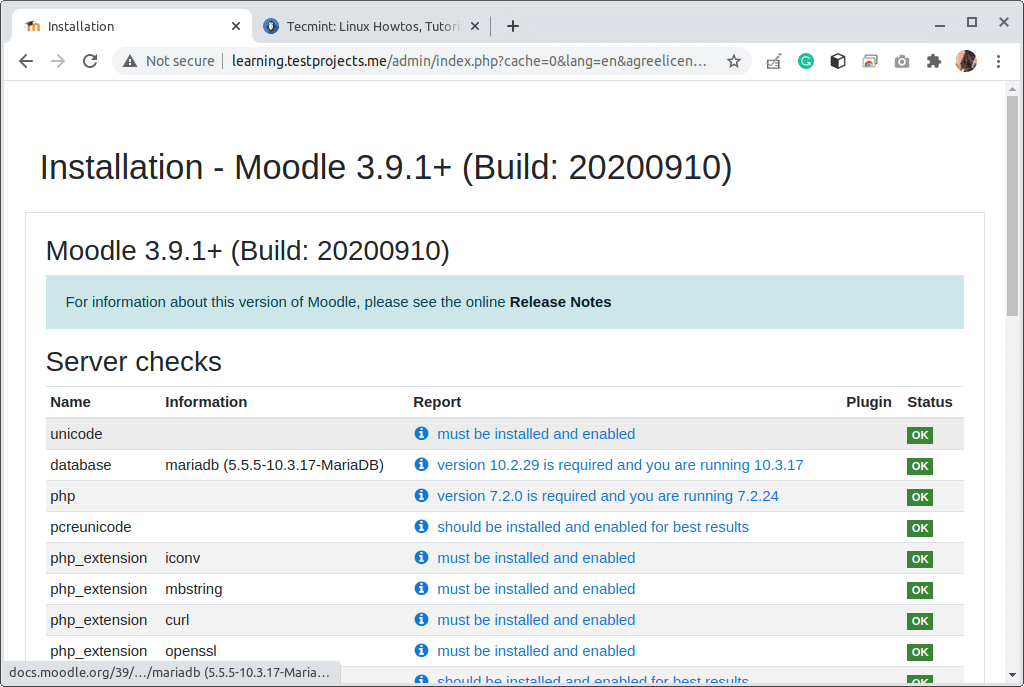Click the cube extension icon
The height and width of the screenshot is (687, 1024).
pyautogui.click(x=838, y=61)
